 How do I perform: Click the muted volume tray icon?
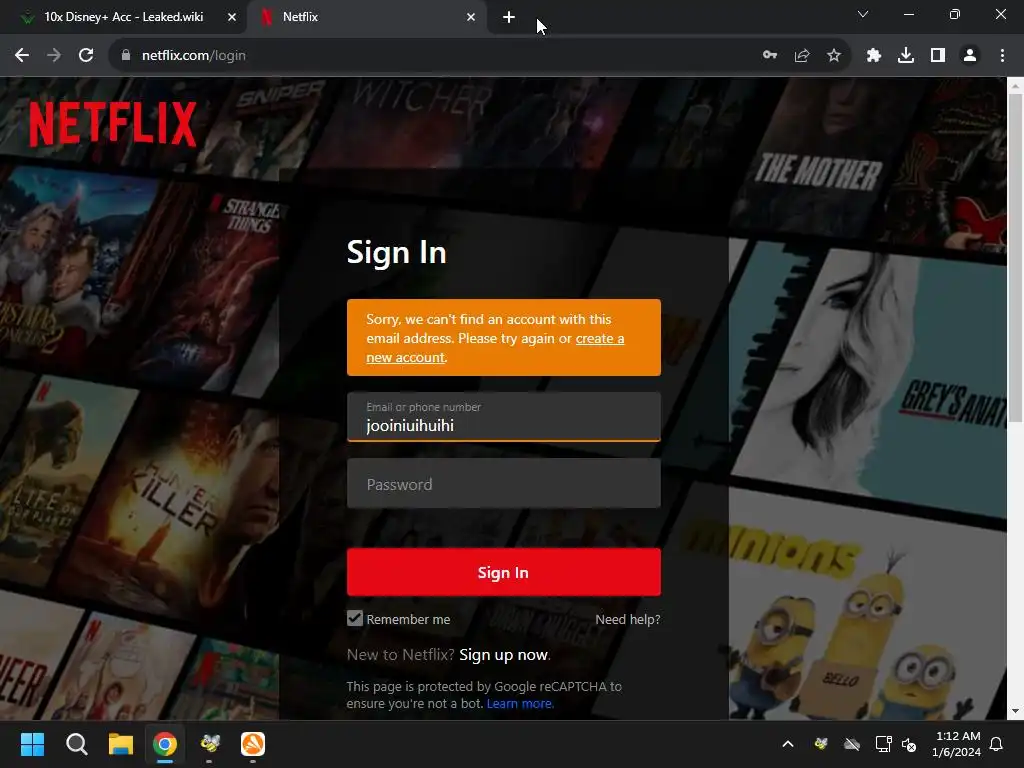[909, 744]
